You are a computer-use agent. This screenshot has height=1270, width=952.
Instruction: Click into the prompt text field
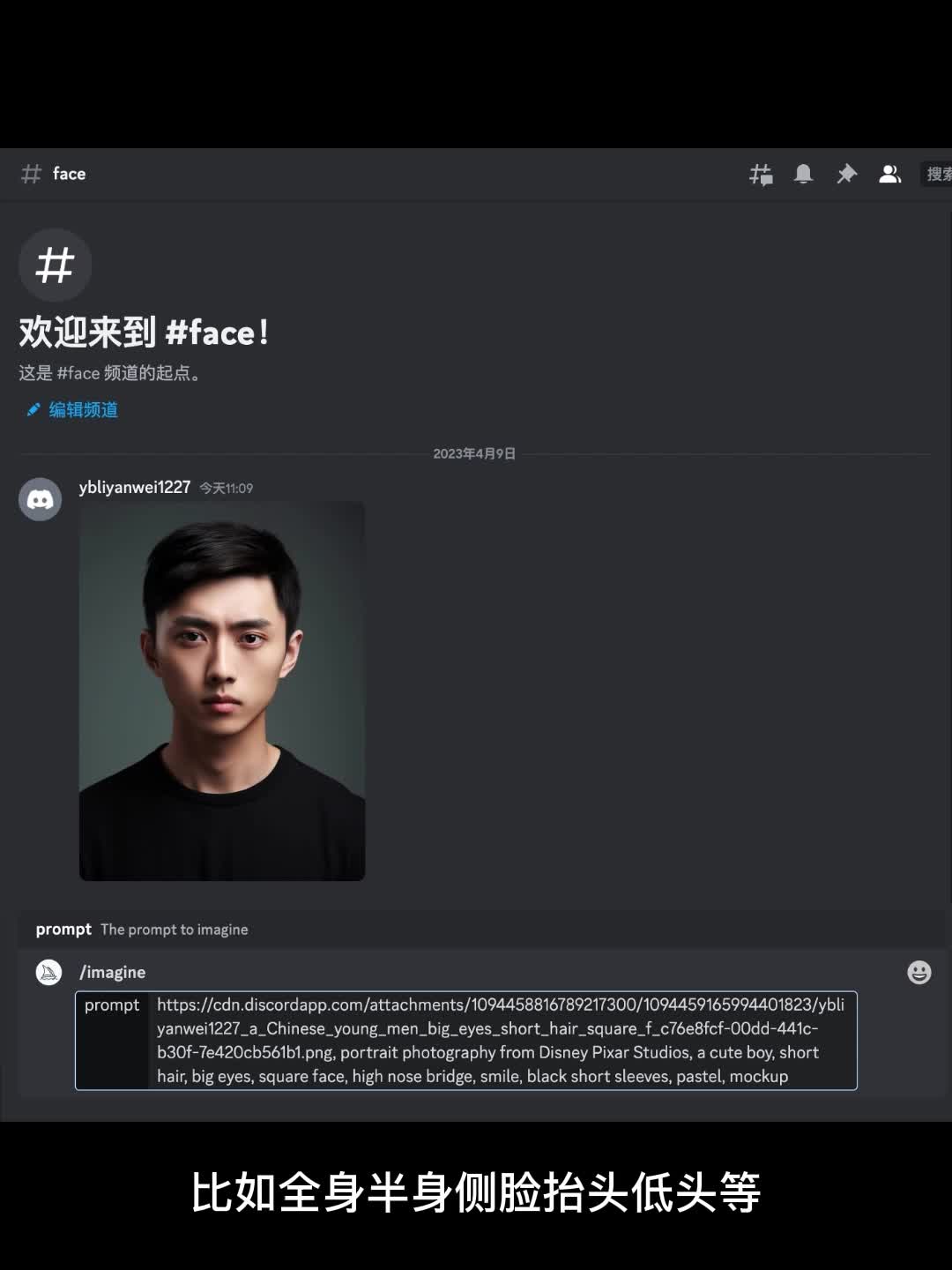502,1041
